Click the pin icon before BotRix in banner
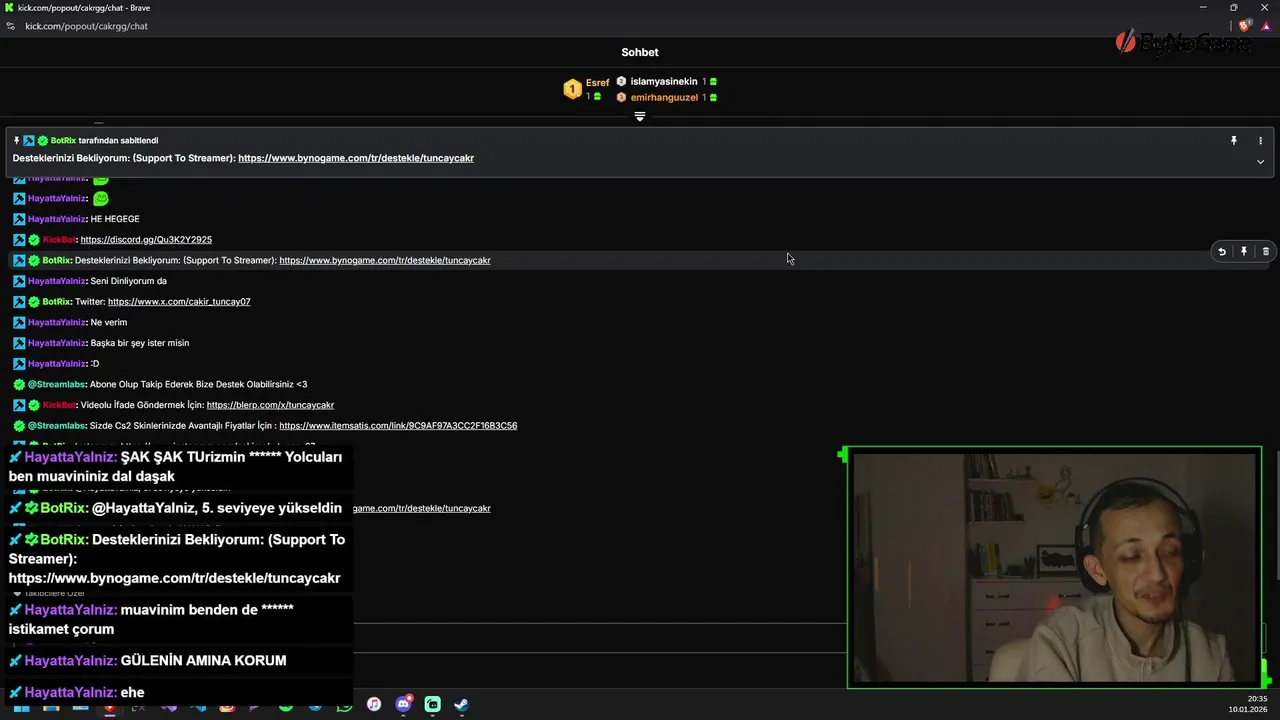This screenshot has height=720, width=1280. (x=16, y=141)
